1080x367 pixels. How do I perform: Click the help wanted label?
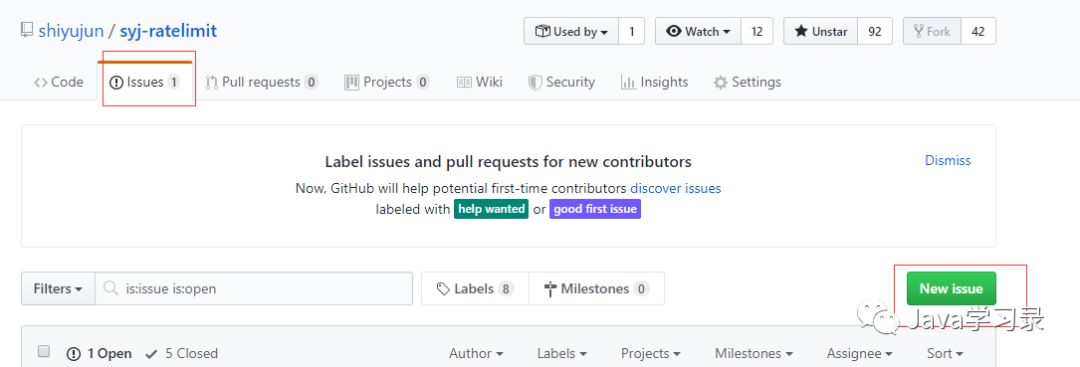point(491,209)
